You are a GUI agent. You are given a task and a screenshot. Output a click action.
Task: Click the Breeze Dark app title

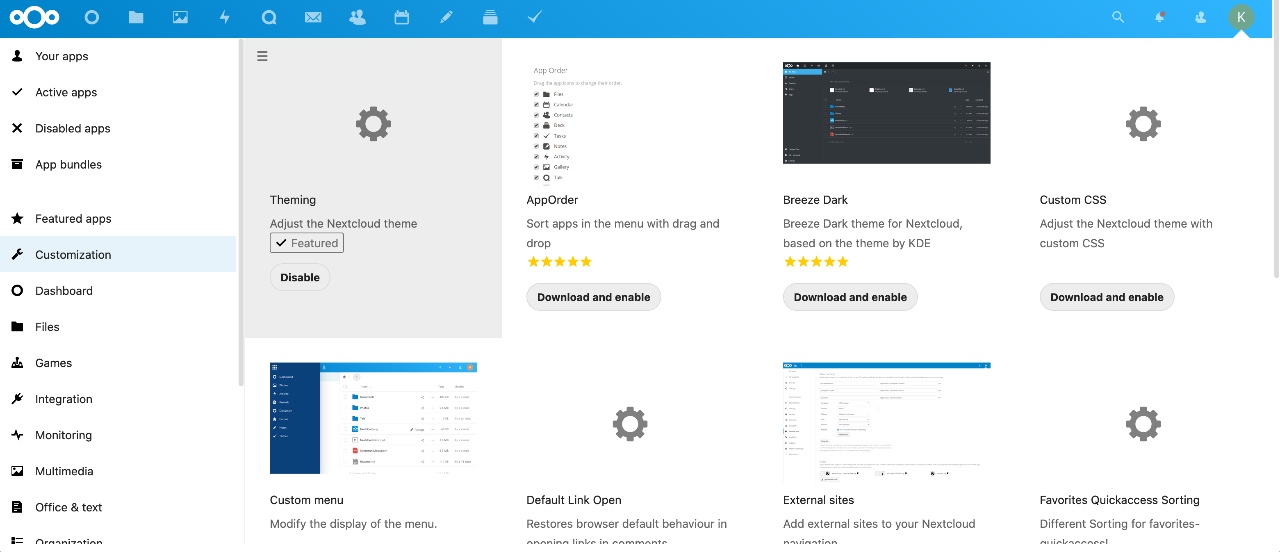tap(815, 200)
